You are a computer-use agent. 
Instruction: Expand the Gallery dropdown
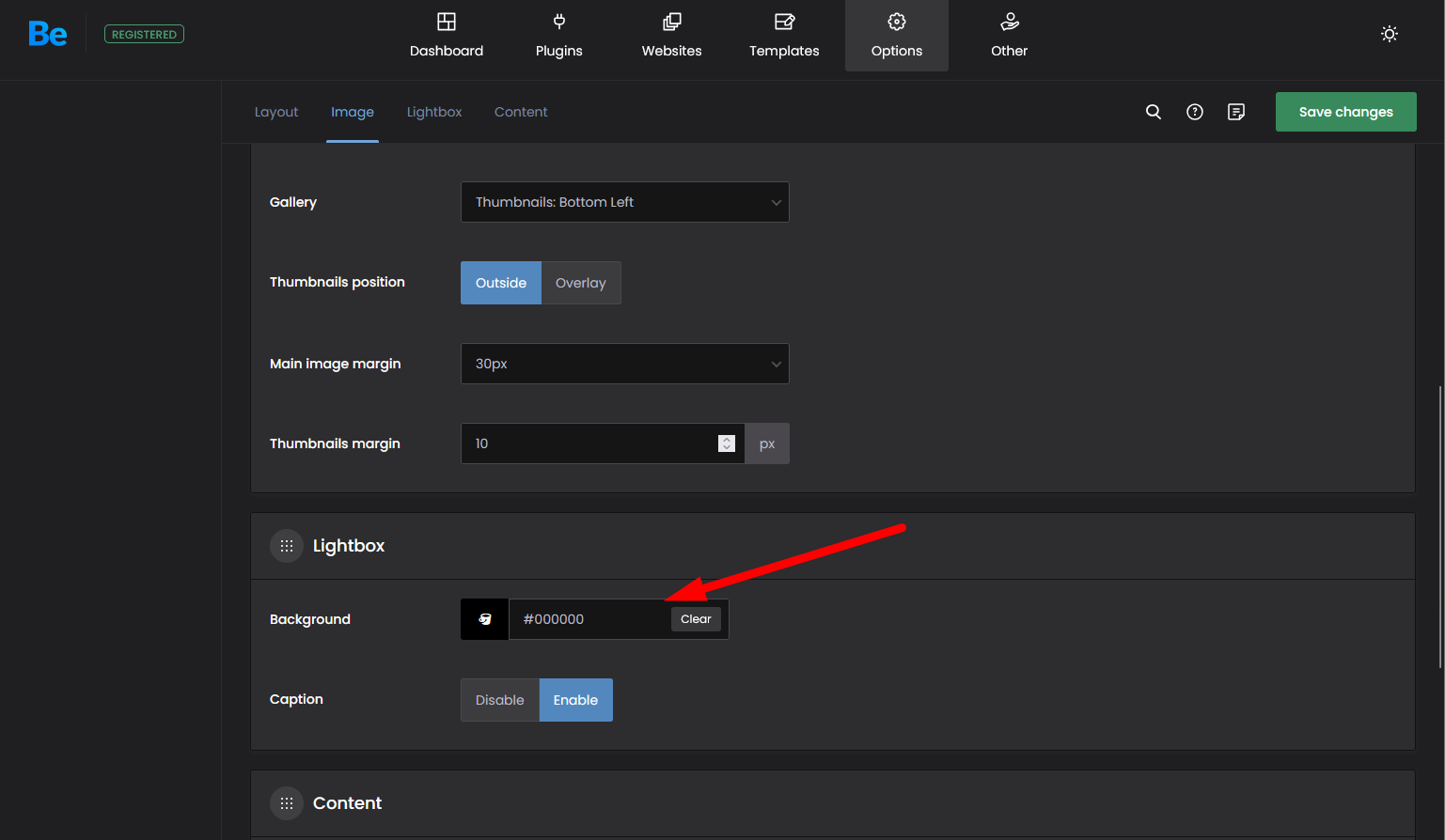pyautogui.click(x=624, y=202)
